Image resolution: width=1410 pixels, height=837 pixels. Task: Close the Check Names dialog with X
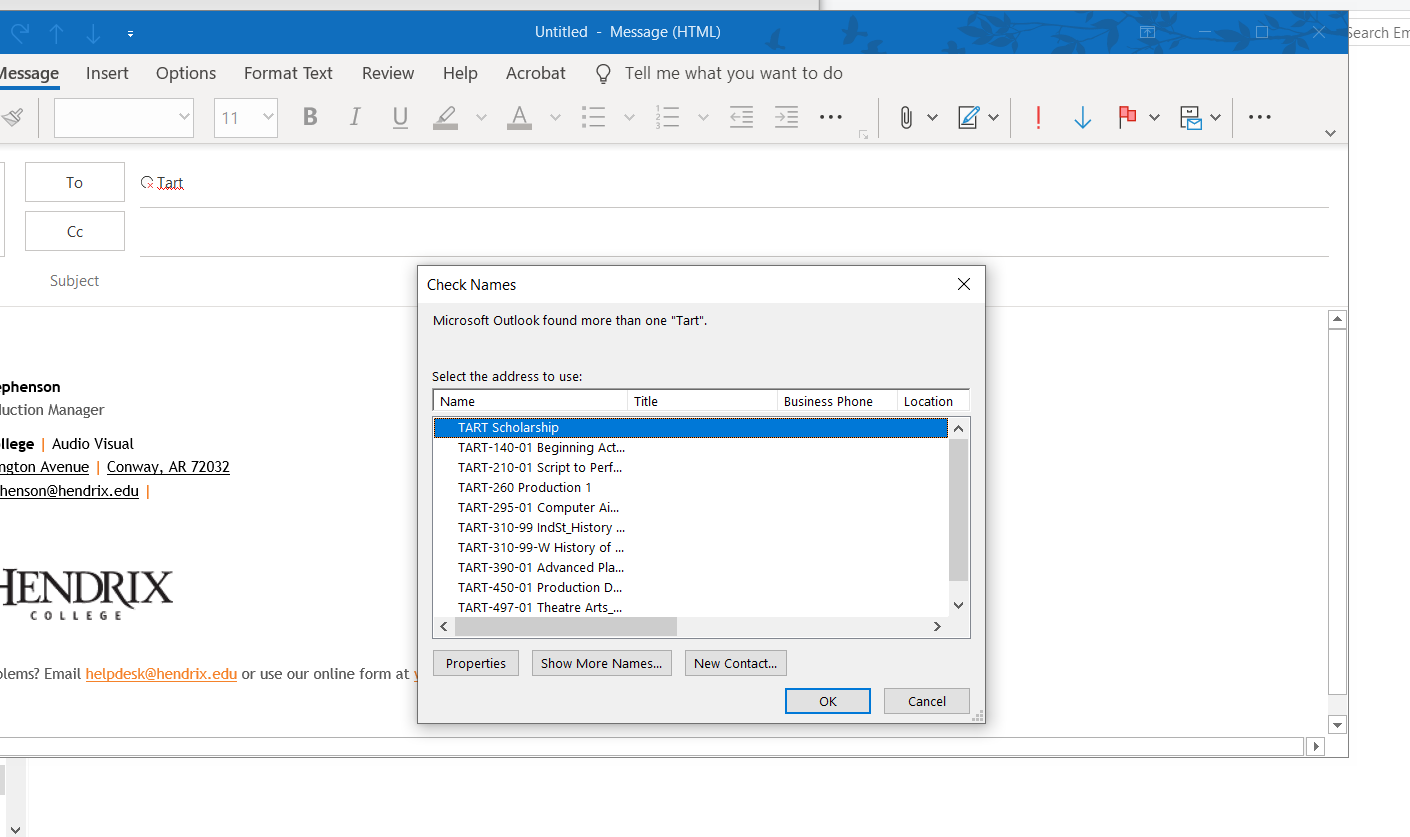point(964,284)
